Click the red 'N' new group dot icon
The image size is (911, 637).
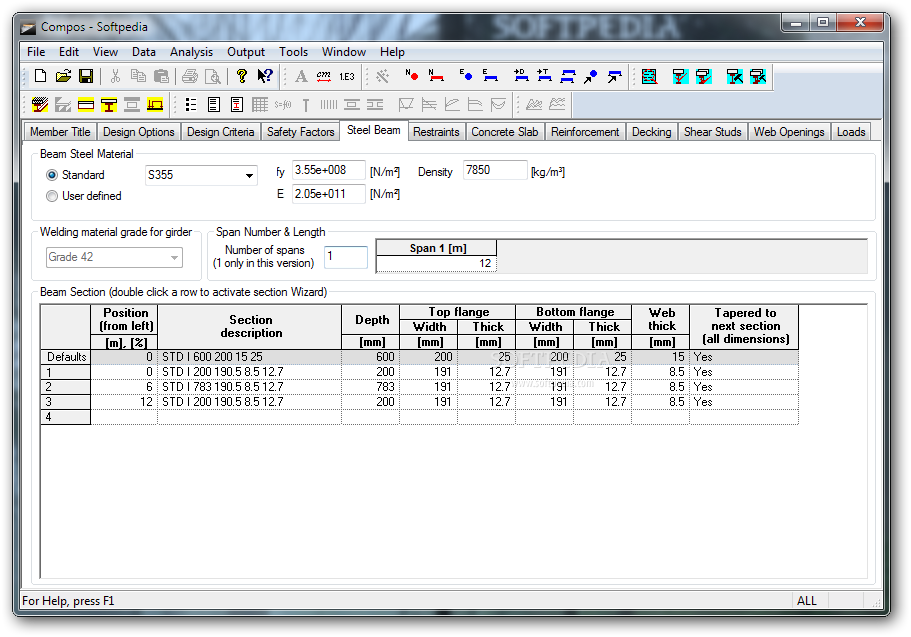(412, 75)
